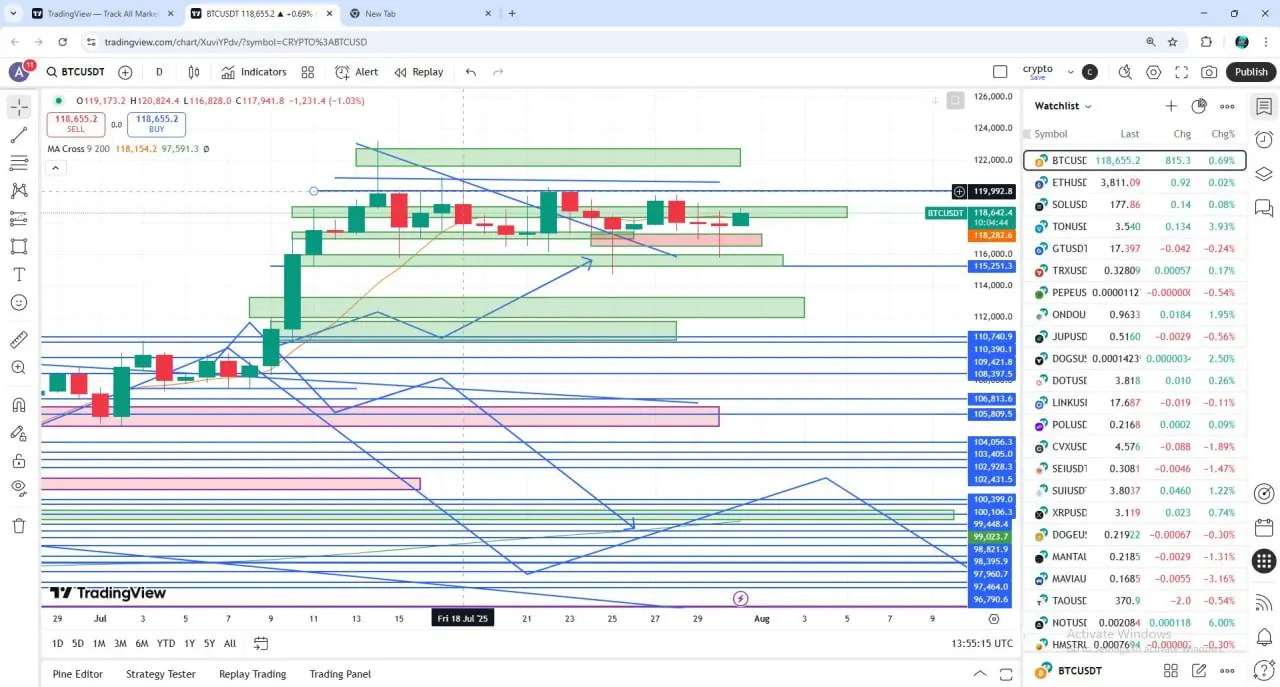Toggle stay in drawing mode
1280x687 pixels.
[x=19, y=433]
